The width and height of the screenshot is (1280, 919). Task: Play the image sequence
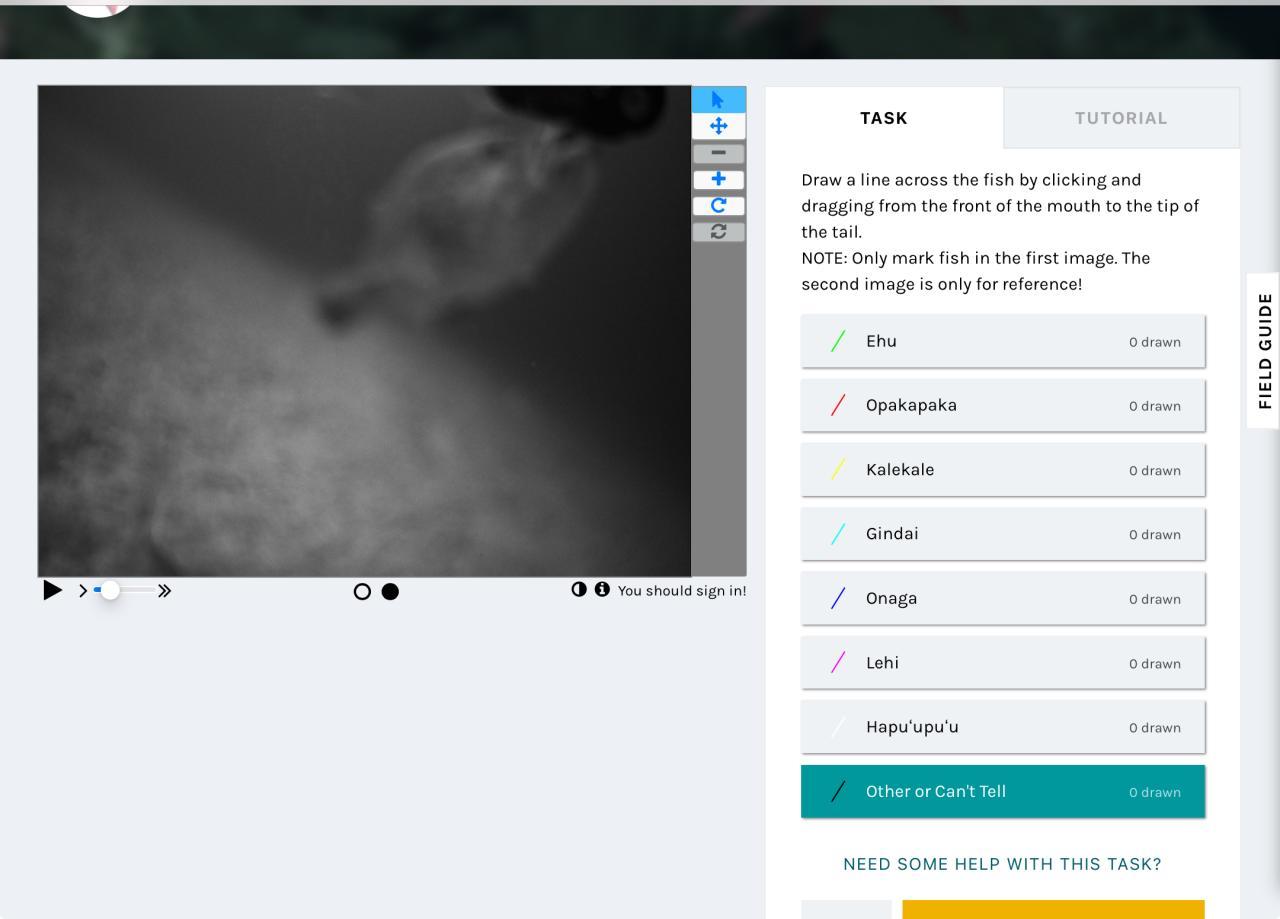tap(52, 591)
